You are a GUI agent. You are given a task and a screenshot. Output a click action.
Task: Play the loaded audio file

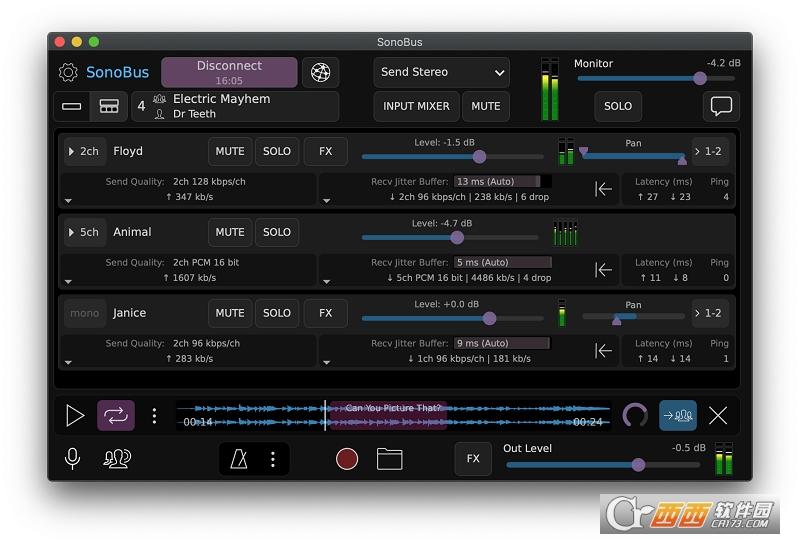coord(75,415)
